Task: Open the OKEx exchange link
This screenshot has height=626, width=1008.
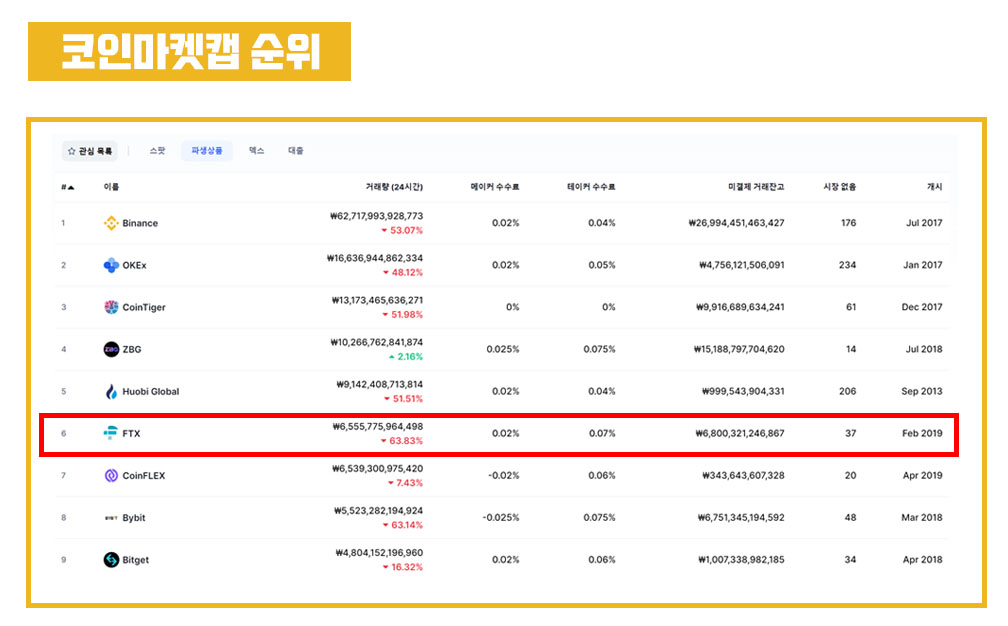Action: [x=134, y=265]
